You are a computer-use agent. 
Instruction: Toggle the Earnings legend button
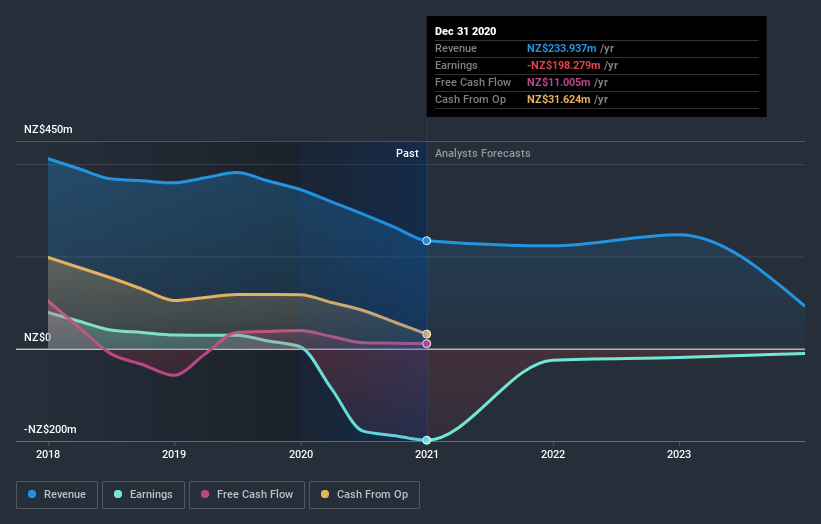coord(143,495)
